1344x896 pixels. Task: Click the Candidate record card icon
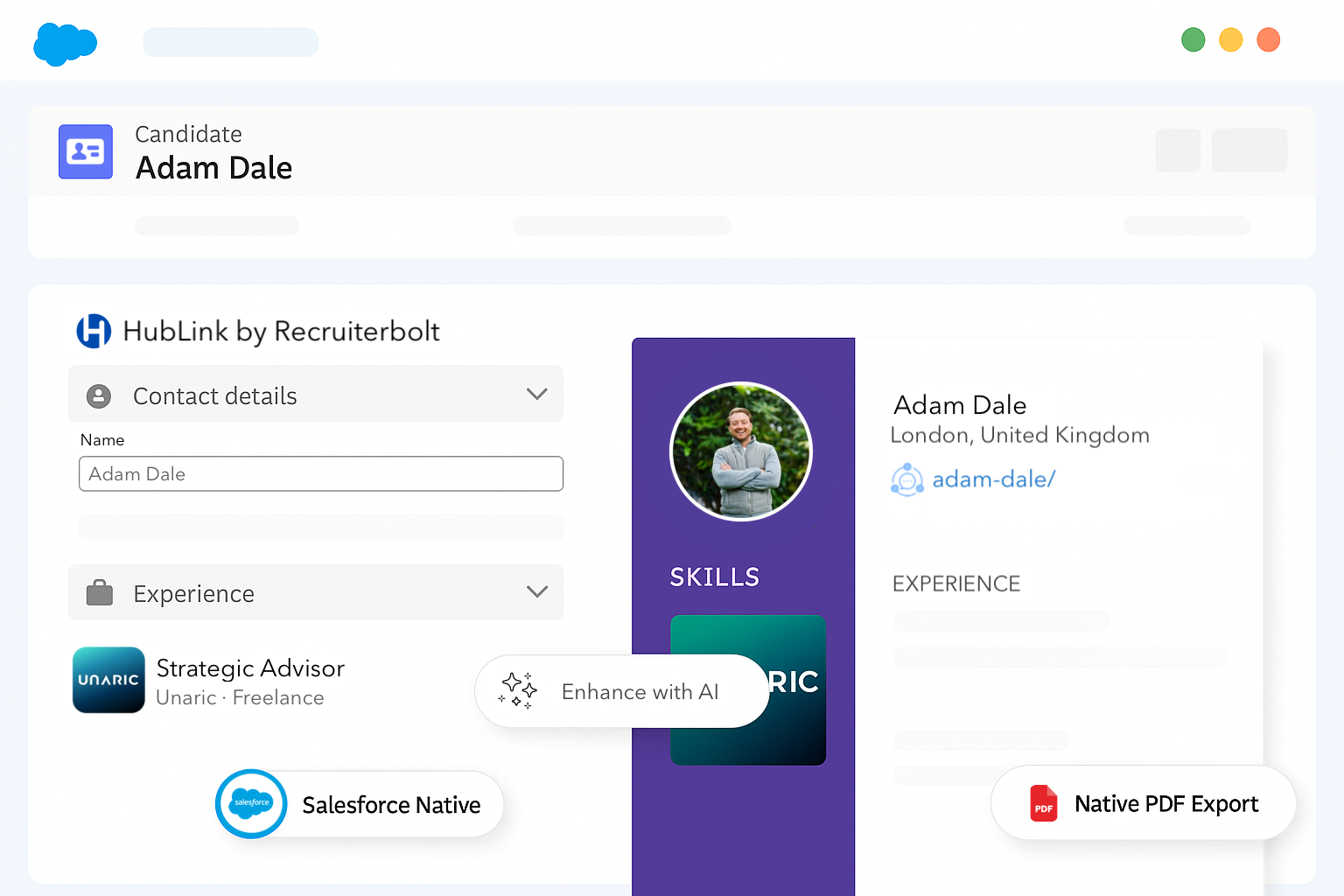[86, 151]
